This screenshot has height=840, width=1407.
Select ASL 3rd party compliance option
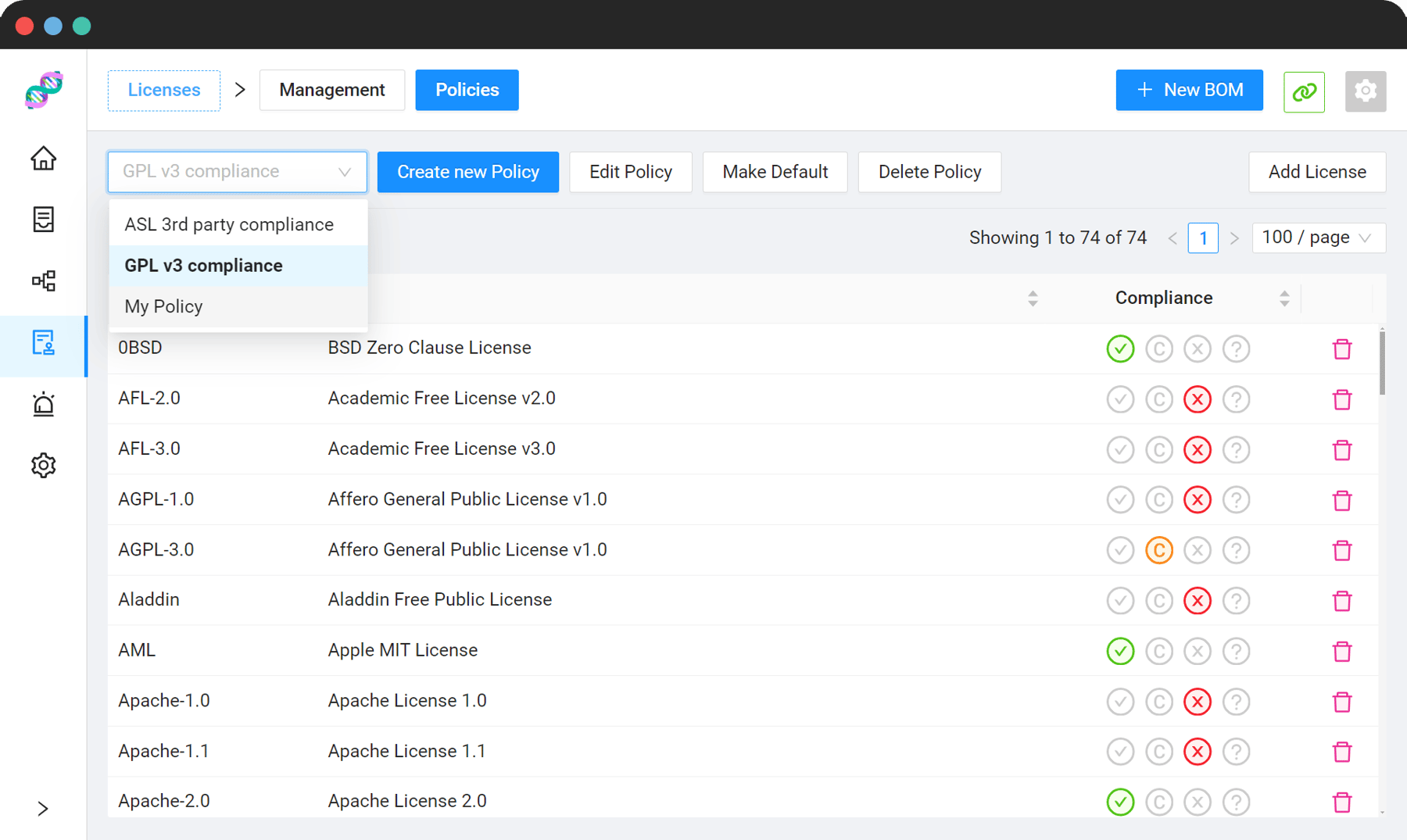coord(229,225)
